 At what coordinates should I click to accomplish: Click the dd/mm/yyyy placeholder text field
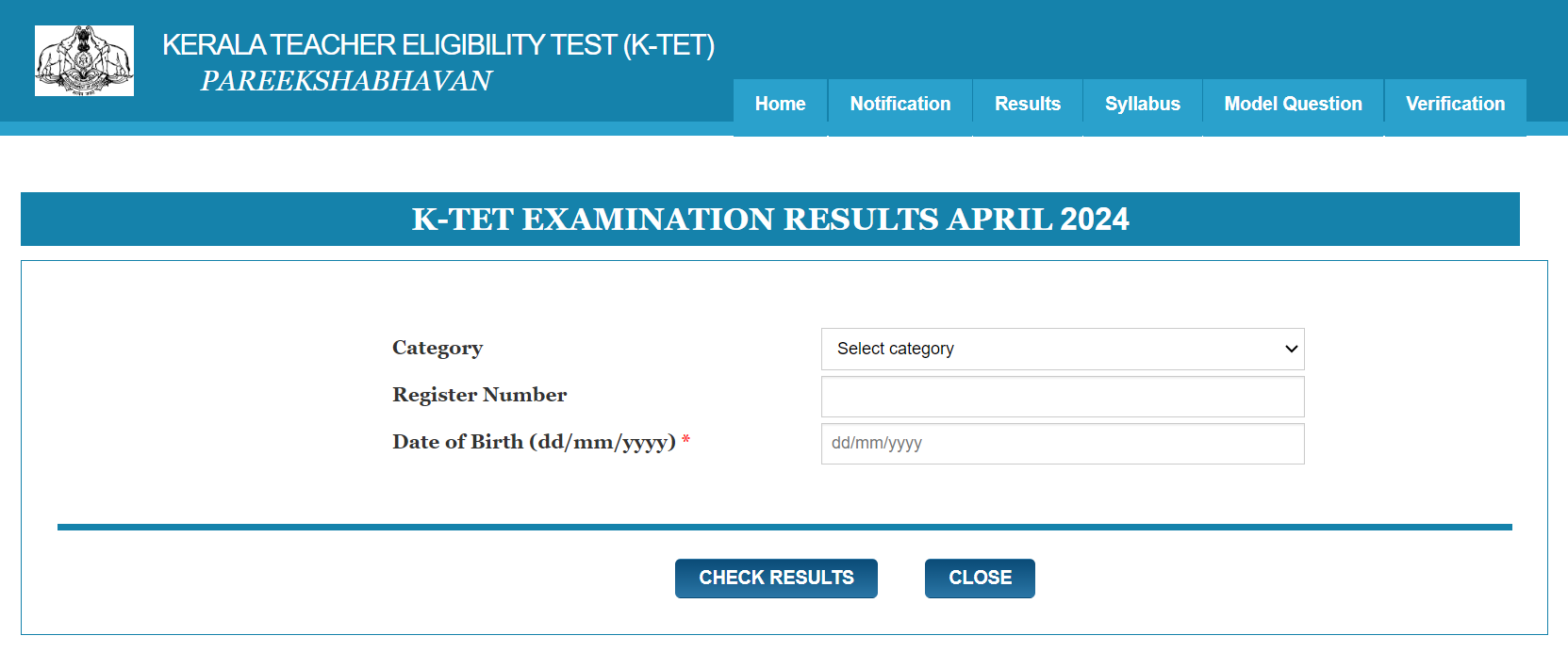click(1062, 443)
